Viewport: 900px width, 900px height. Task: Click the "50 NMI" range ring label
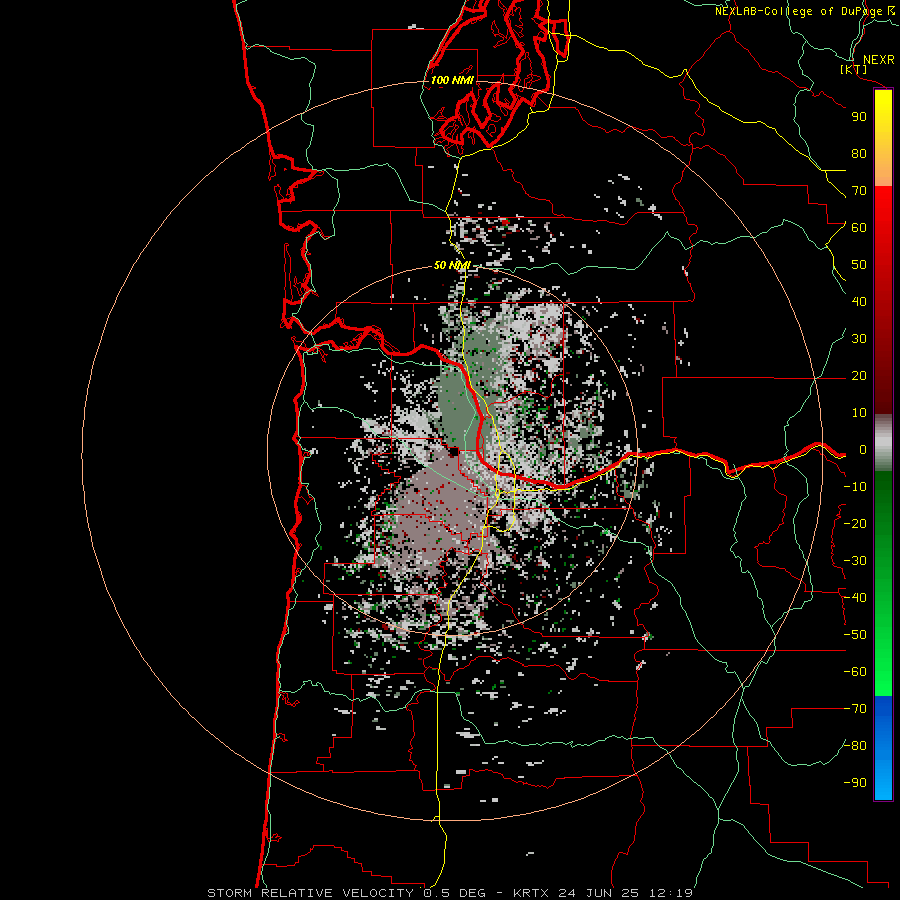452,265
